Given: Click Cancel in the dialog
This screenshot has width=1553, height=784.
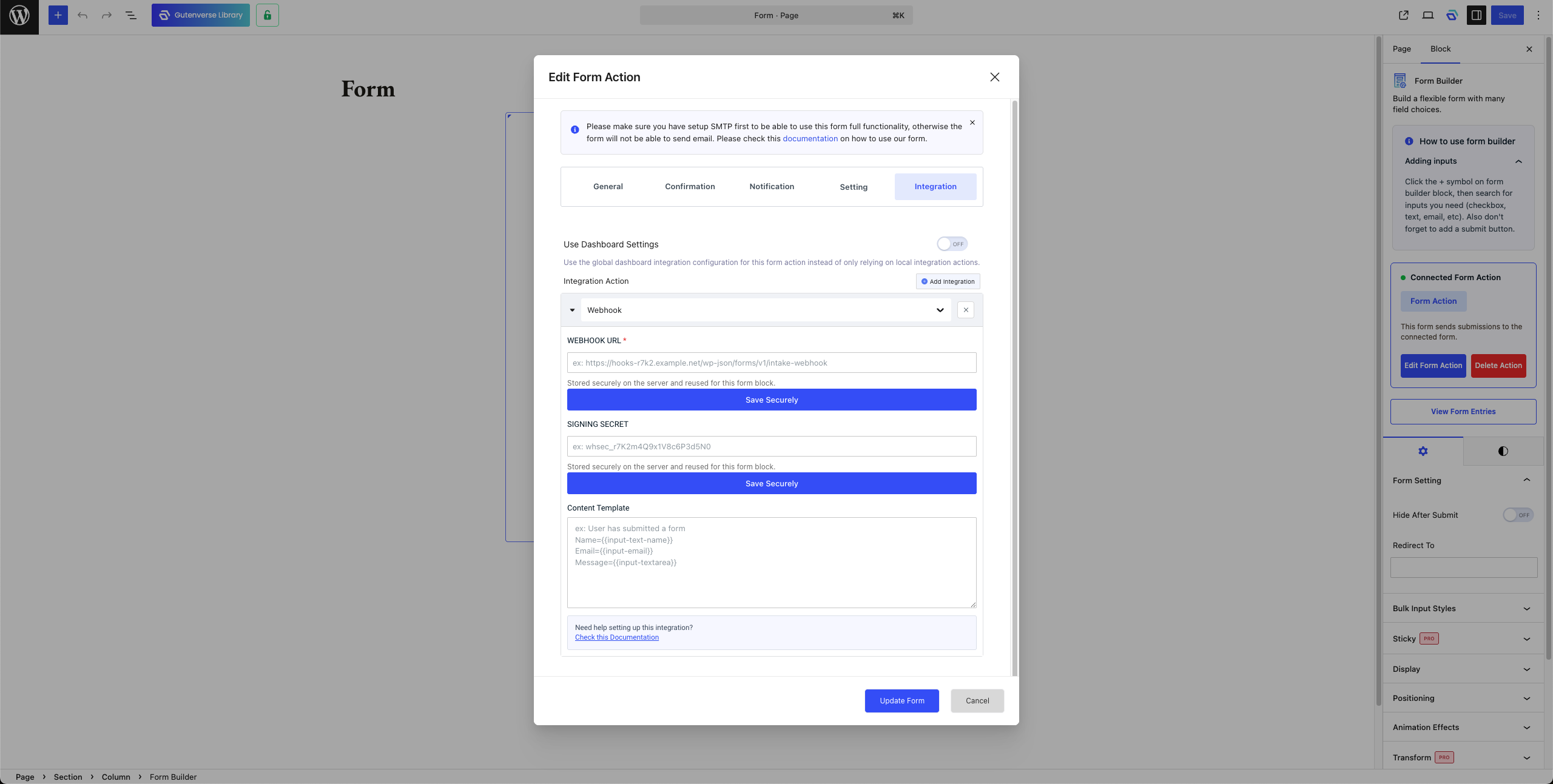Looking at the screenshot, I should tap(977, 701).
